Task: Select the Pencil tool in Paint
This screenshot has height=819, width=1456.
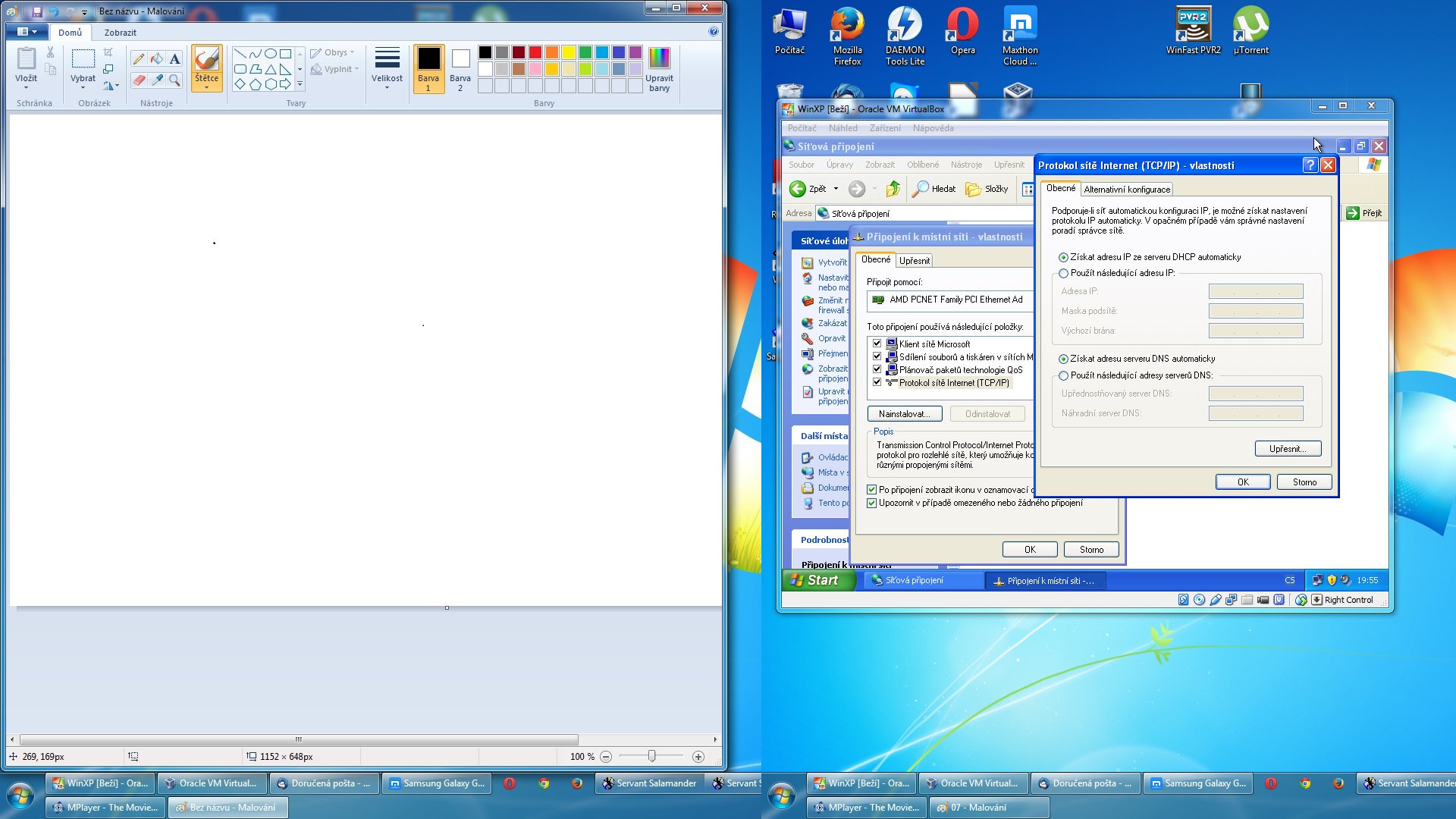Action: point(138,59)
